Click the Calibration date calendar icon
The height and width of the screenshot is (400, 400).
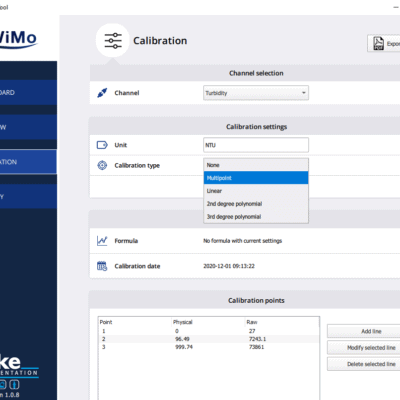pos(102,266)
